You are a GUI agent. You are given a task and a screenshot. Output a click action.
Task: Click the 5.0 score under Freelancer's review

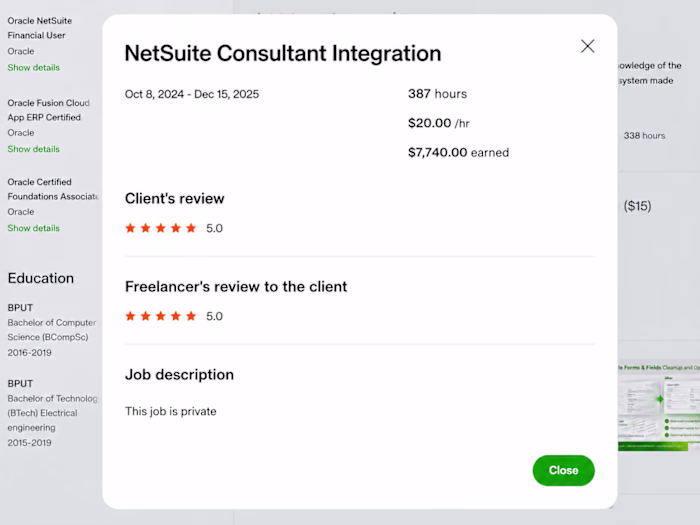click(x=214, y=316)
